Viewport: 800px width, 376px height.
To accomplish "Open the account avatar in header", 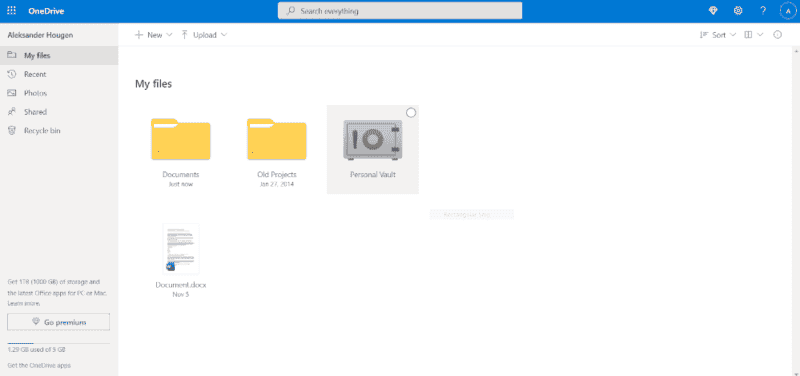I will click(788, 11).
